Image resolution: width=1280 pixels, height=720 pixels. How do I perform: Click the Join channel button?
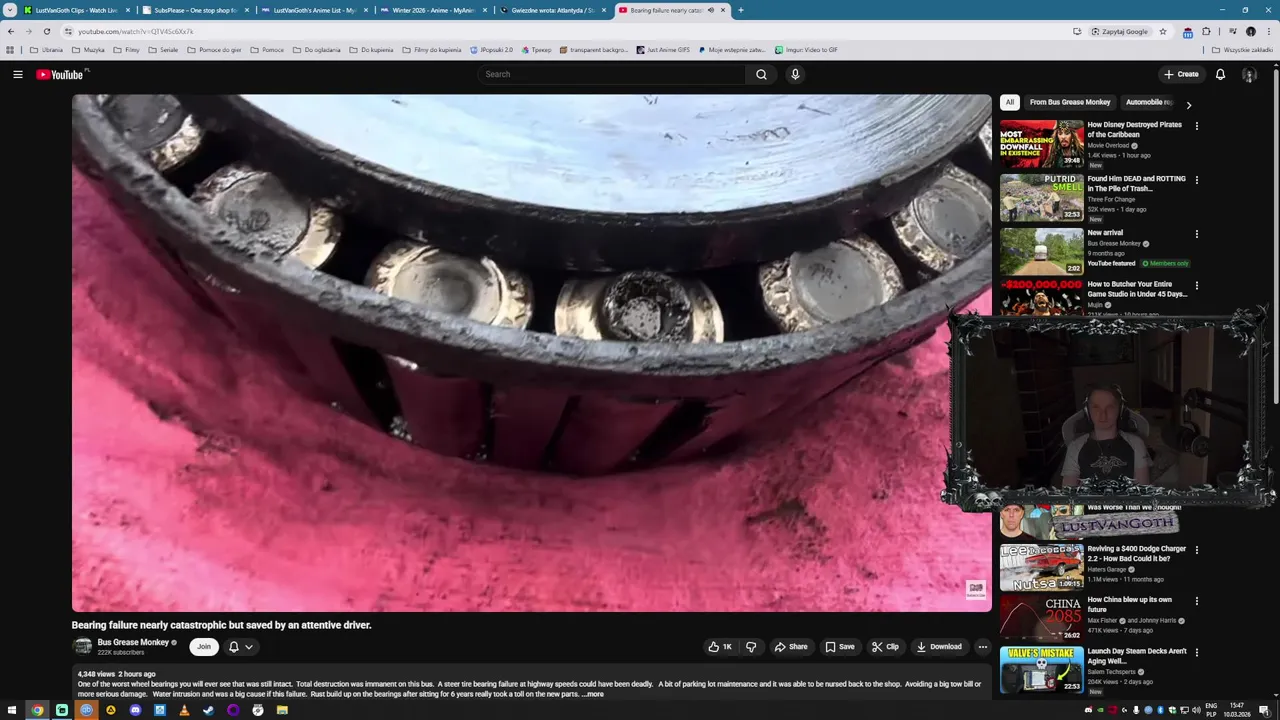[x=204, y=647]
